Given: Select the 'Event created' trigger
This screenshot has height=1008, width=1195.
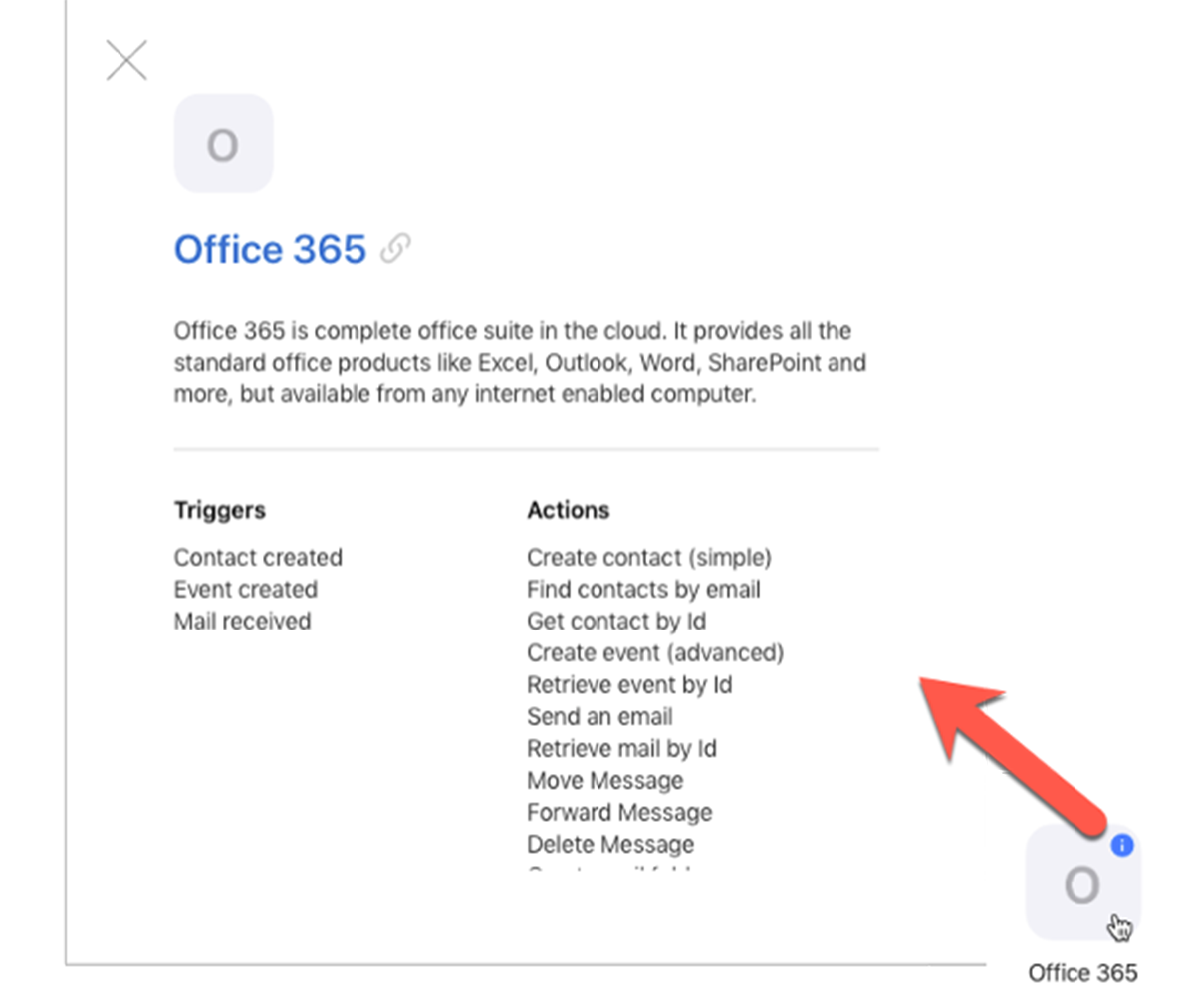Looking at the screenshot, I should 246,589.
